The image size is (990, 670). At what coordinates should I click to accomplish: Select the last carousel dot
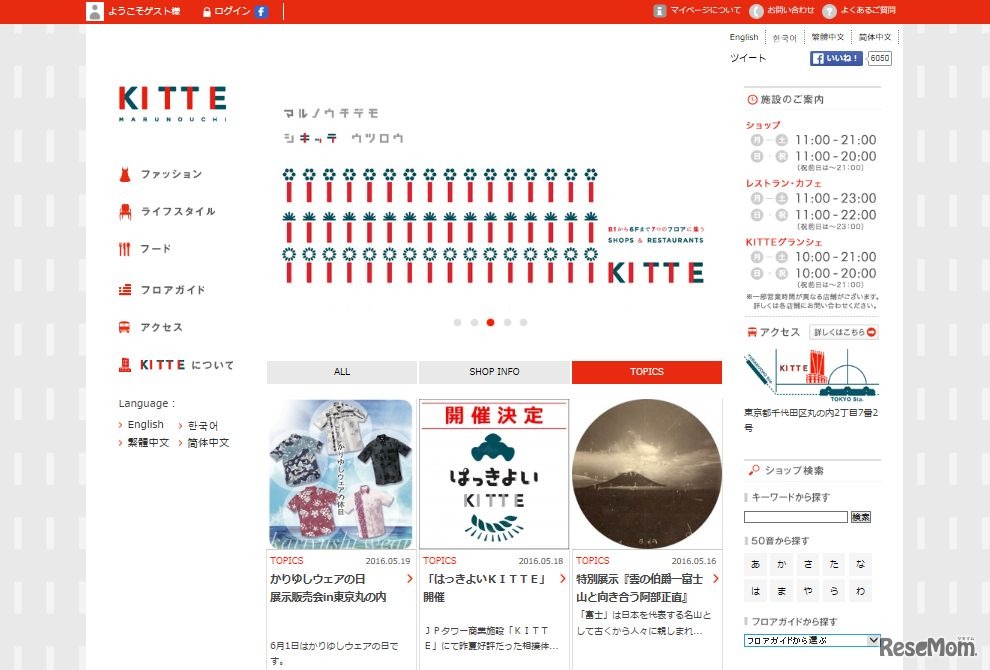click(523, 323)
